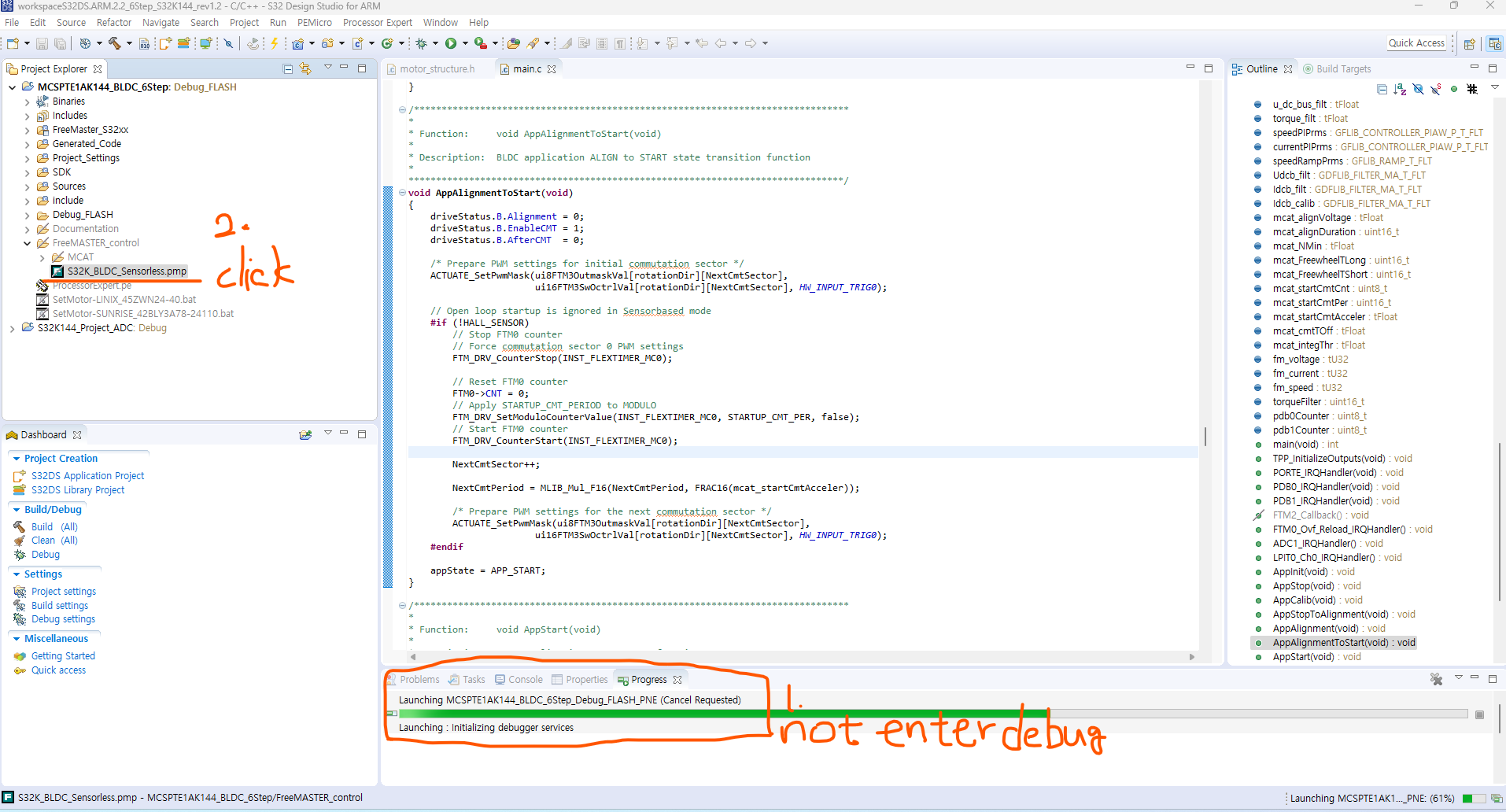Click the green launching progress bar
This screenshot has width=1506, height=812.
[x=708, y=714]
